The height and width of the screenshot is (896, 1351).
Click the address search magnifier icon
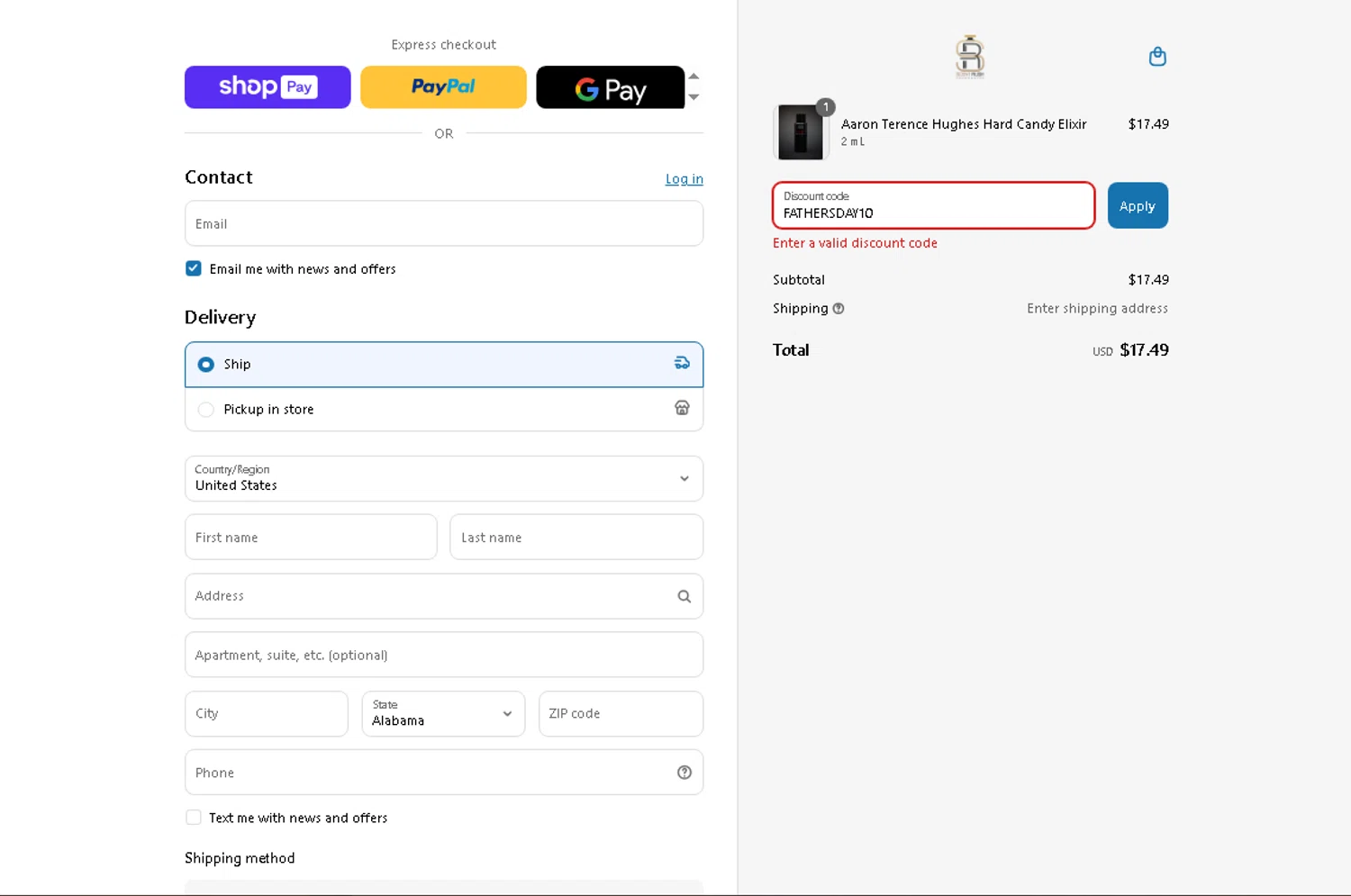coord(684,596)
